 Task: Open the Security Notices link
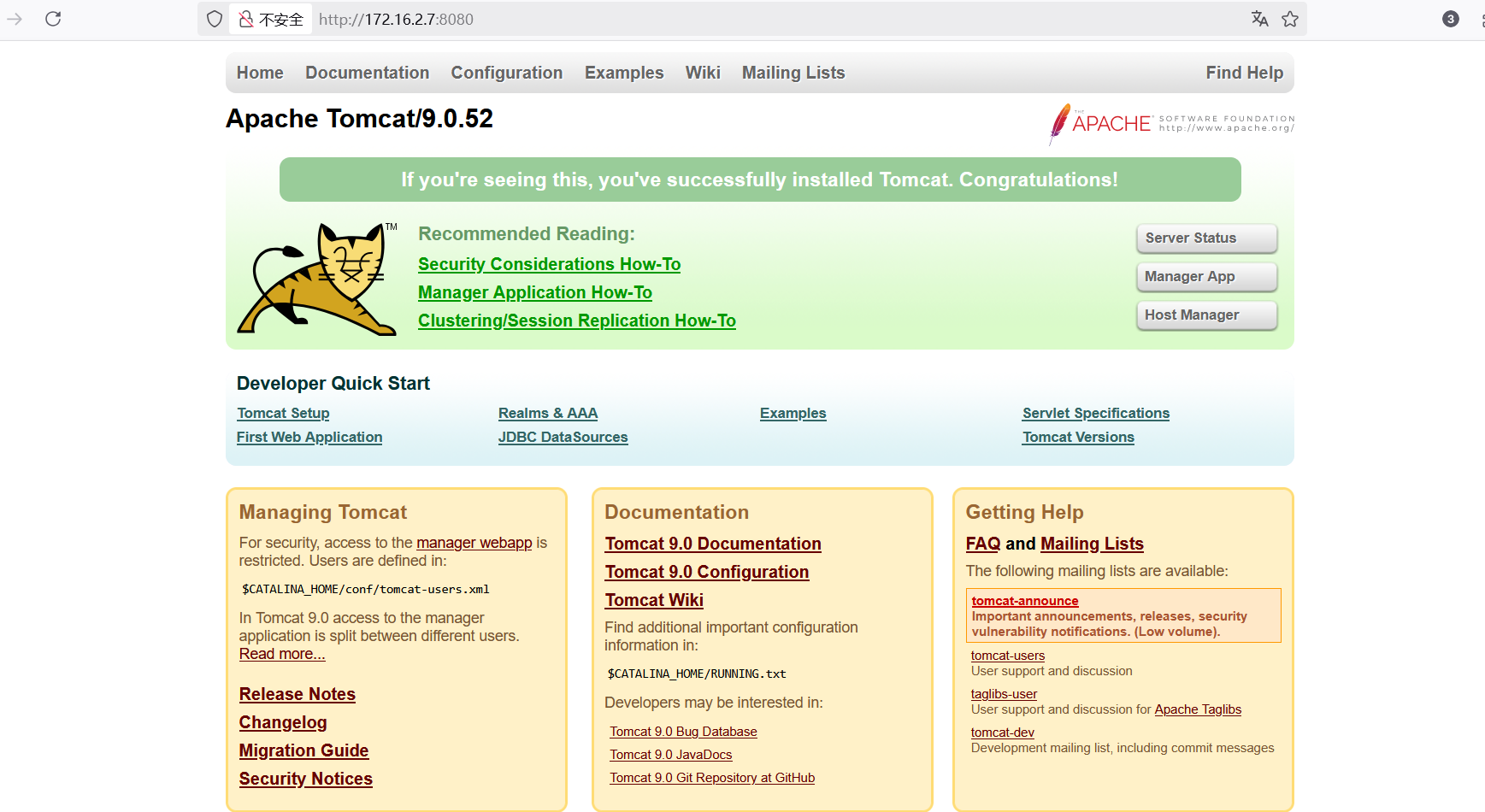click(306, 779)
